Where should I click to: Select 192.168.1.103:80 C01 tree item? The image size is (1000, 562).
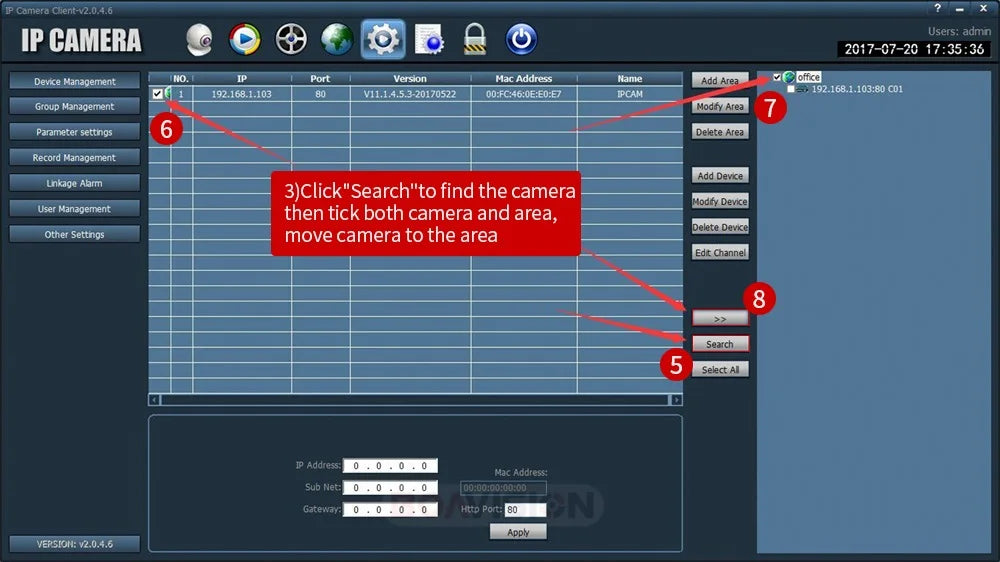pos(857,89)
